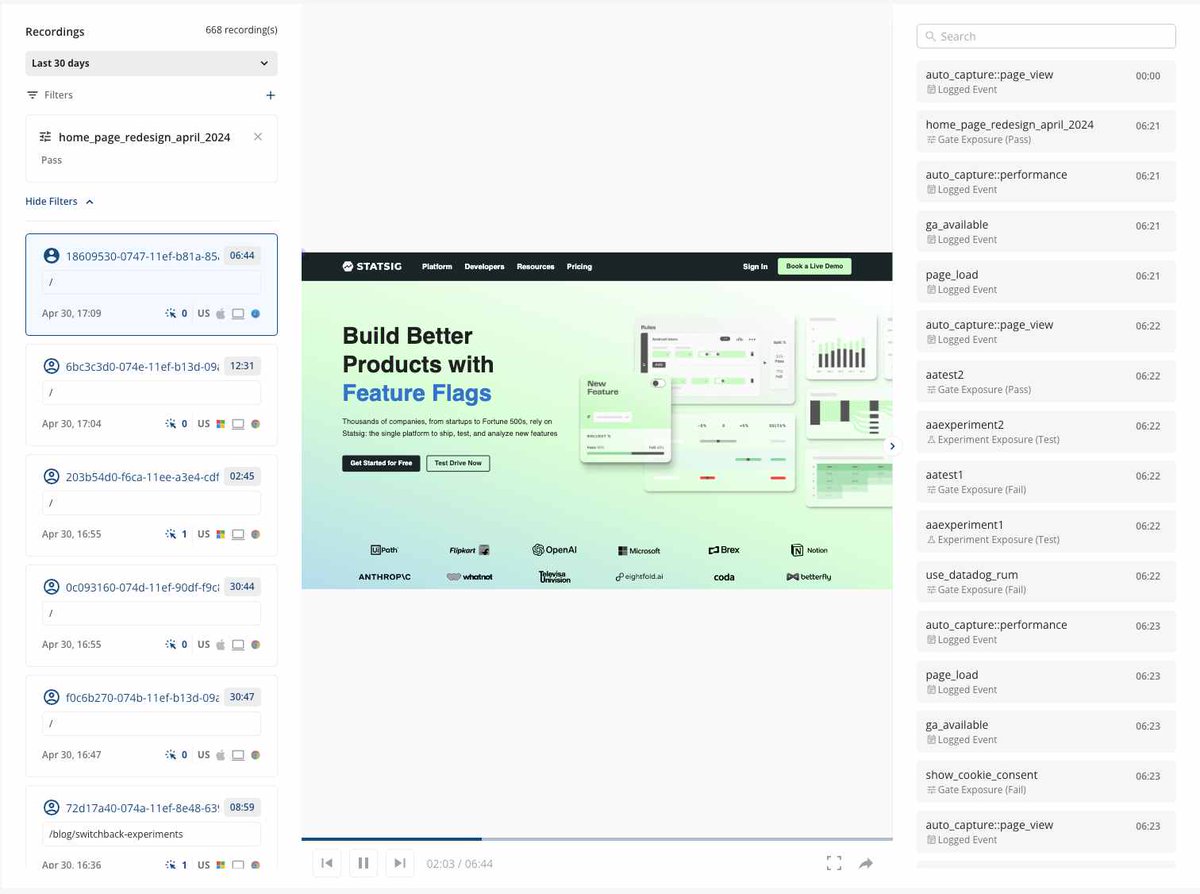This screenshot has height=894, width=1200.
Task: Click the user avatar icon of recording 6bc3c3d0
Action: [x=51, y=366]
